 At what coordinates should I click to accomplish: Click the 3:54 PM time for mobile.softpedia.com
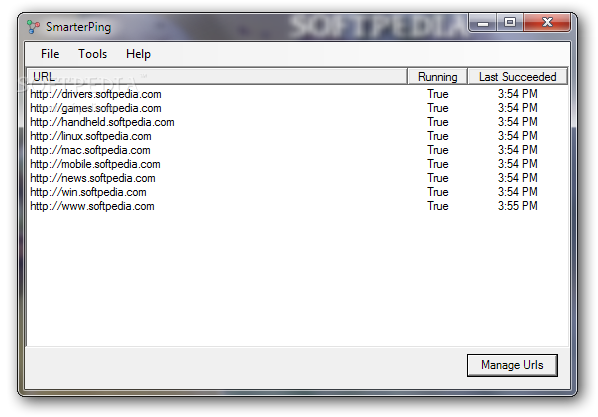coord(518,164)
